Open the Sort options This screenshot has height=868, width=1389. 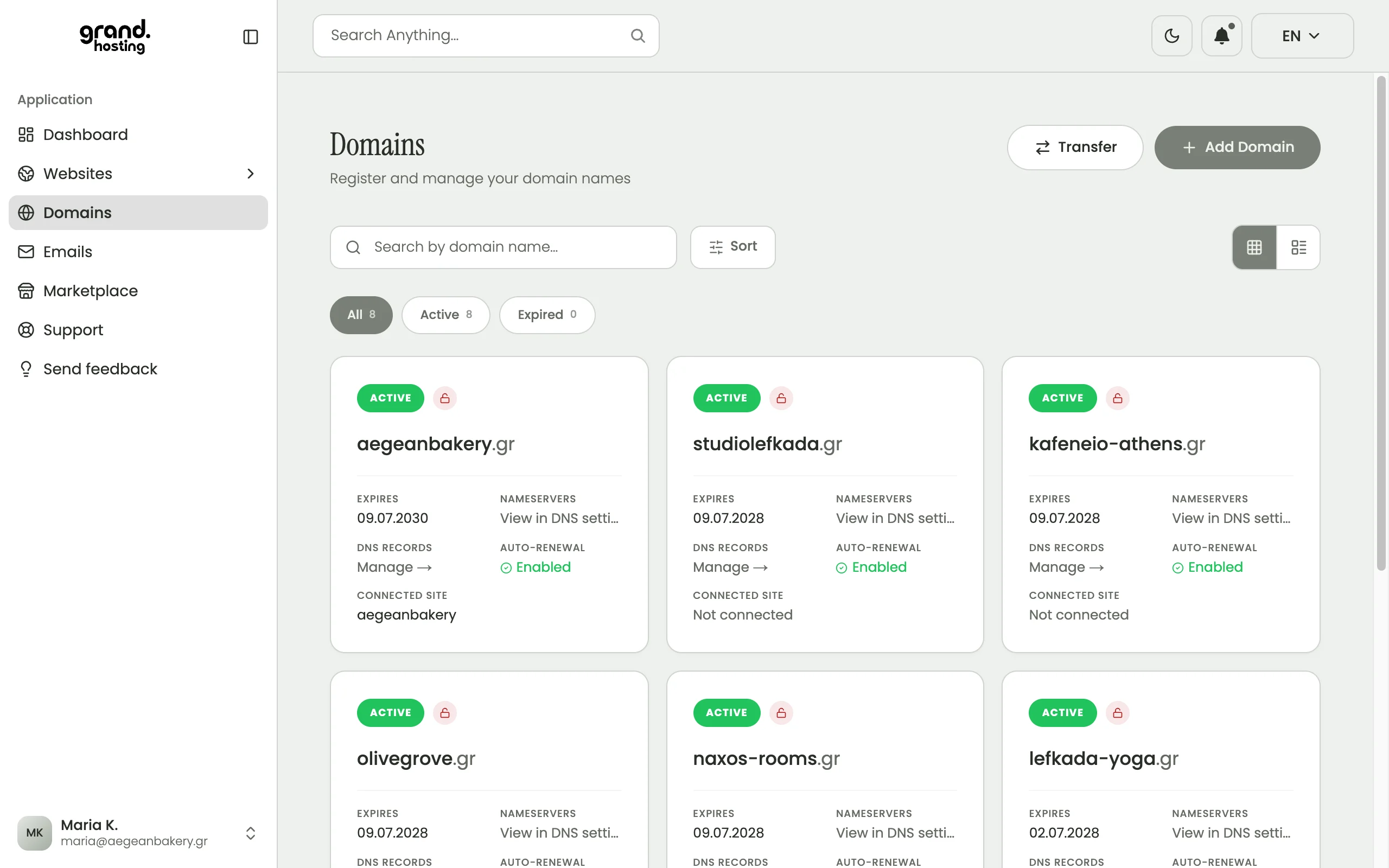pyautogui.click(x=732, y=247)
